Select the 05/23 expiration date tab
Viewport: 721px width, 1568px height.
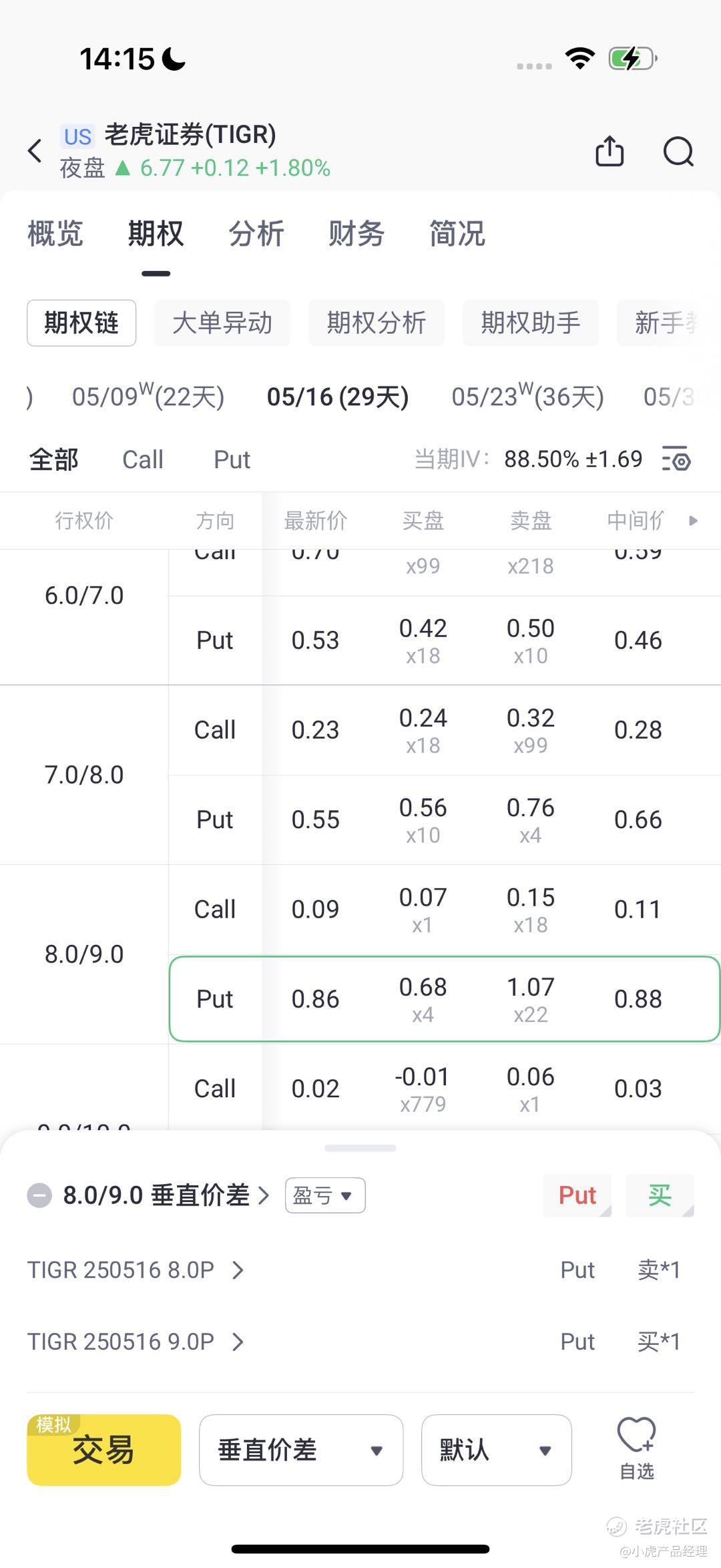pos(527,397)
